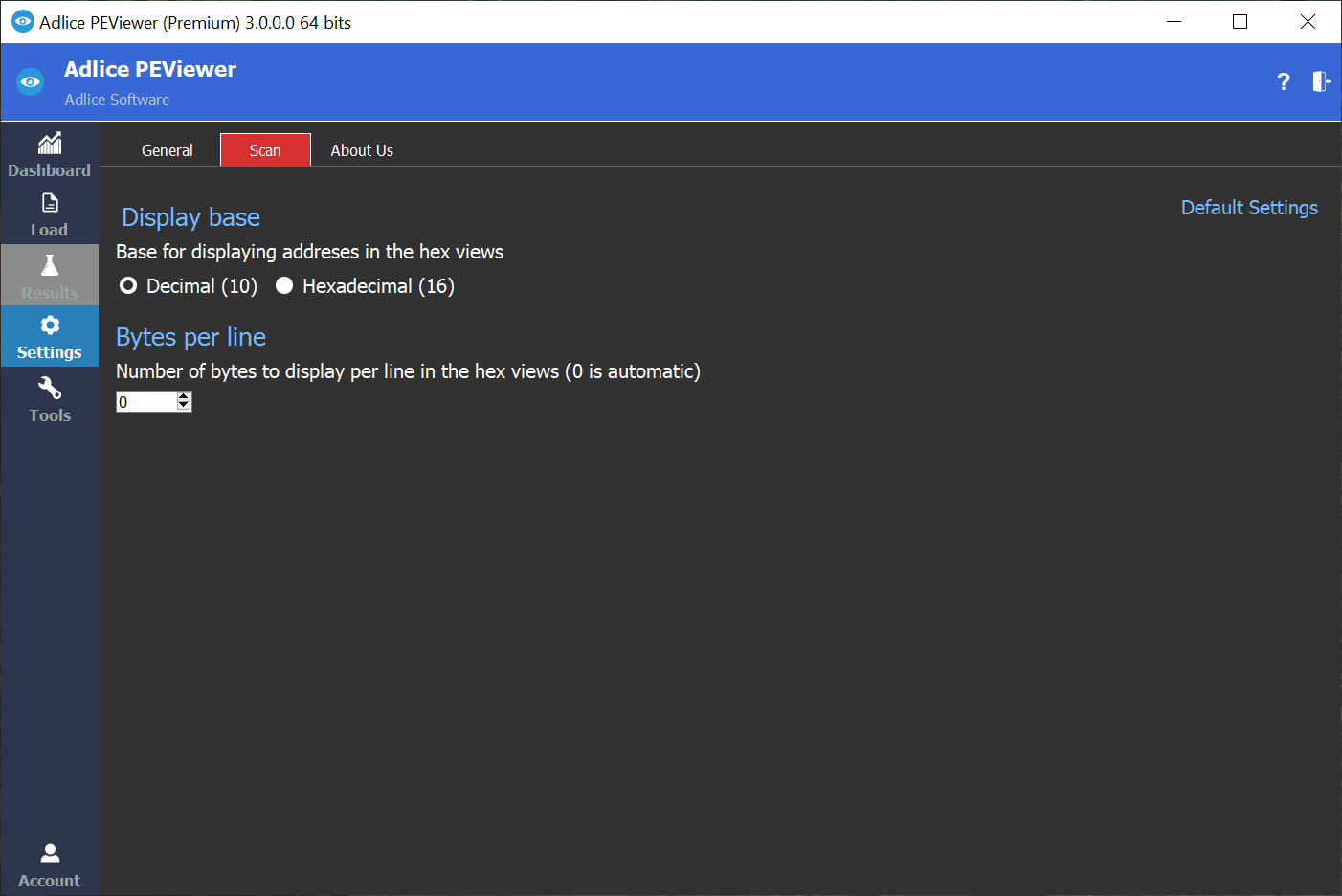1342x896 pixels.
Task: Decrease bytes per line with down arrow
Action: (184, 406)
